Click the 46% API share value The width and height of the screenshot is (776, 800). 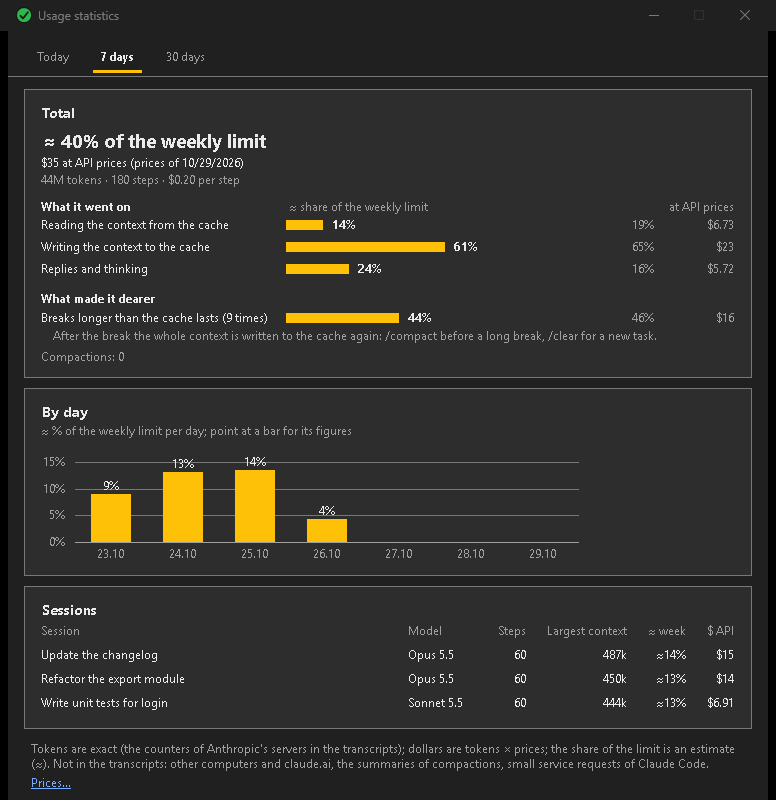[643, 318]
